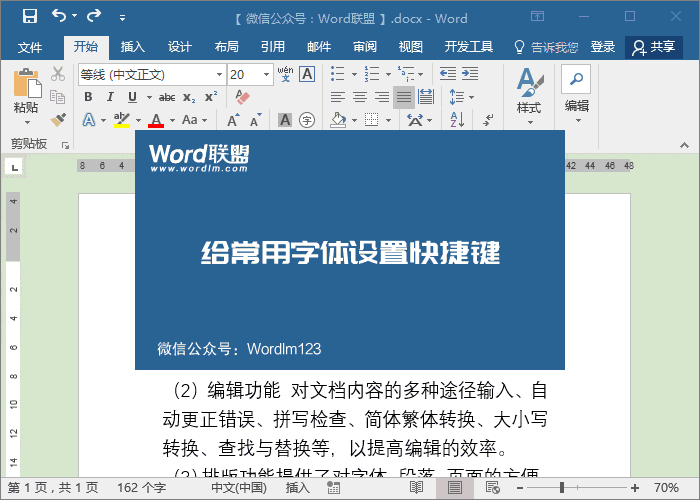Apply bullet list
This screenshot has width=700, height=500.
click(338, 74)
